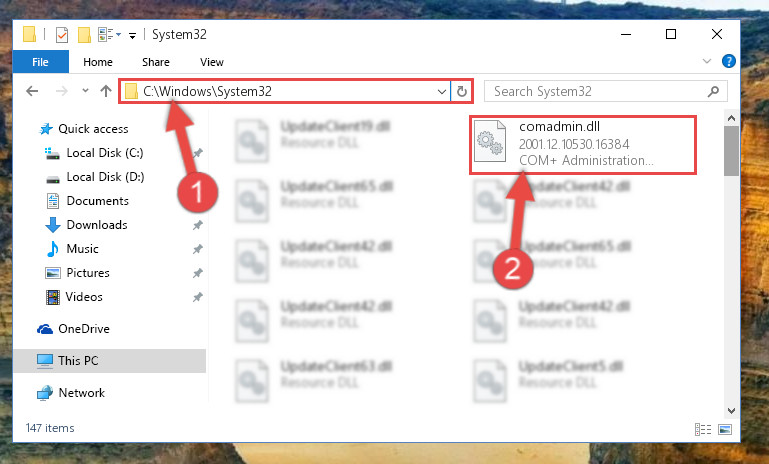Image resolution: width=769 pixels, height=464 pixels.
Task: Click the search magnifier icon
Action: (714, 91)
